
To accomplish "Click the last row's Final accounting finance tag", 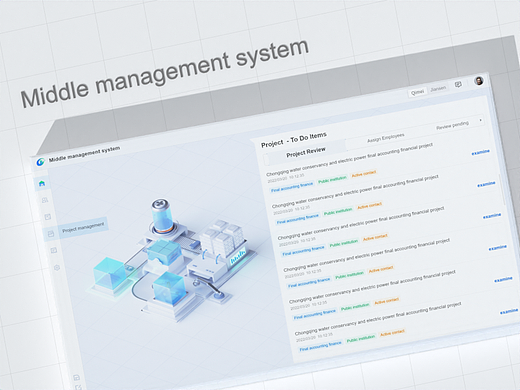I will (x=320, y=346).
